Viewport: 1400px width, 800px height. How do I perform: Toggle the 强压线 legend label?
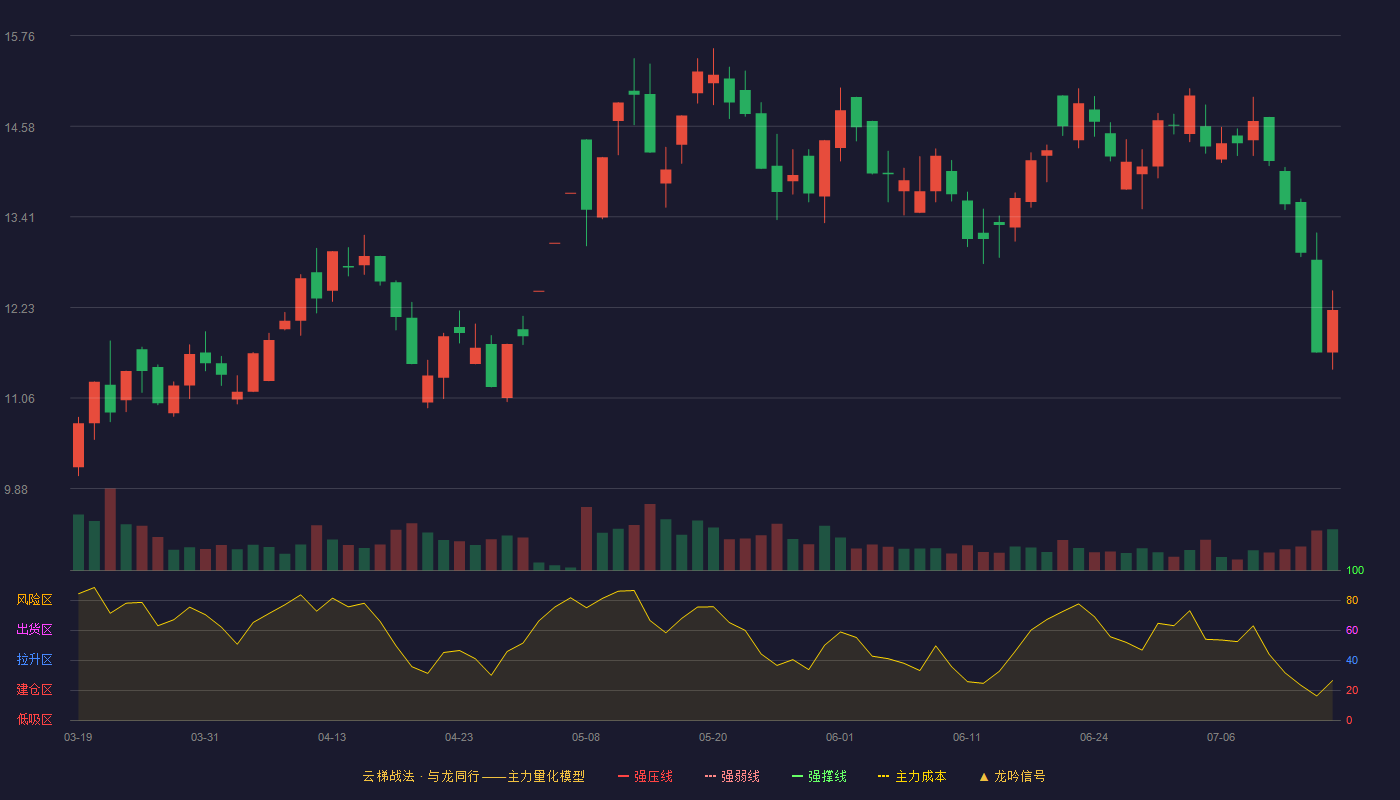click(653, 776)
